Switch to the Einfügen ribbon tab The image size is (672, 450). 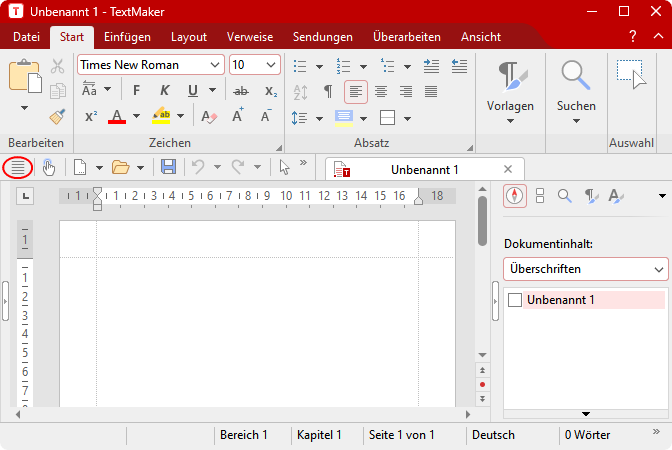click(x=127, y=37)
